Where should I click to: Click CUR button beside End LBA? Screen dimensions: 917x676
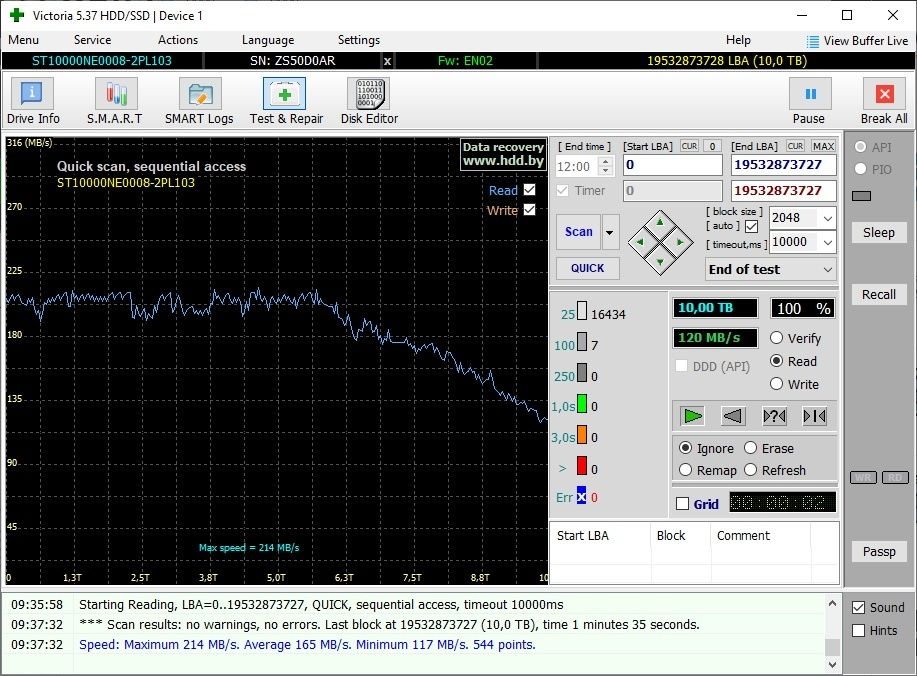[x=795, y=146]
